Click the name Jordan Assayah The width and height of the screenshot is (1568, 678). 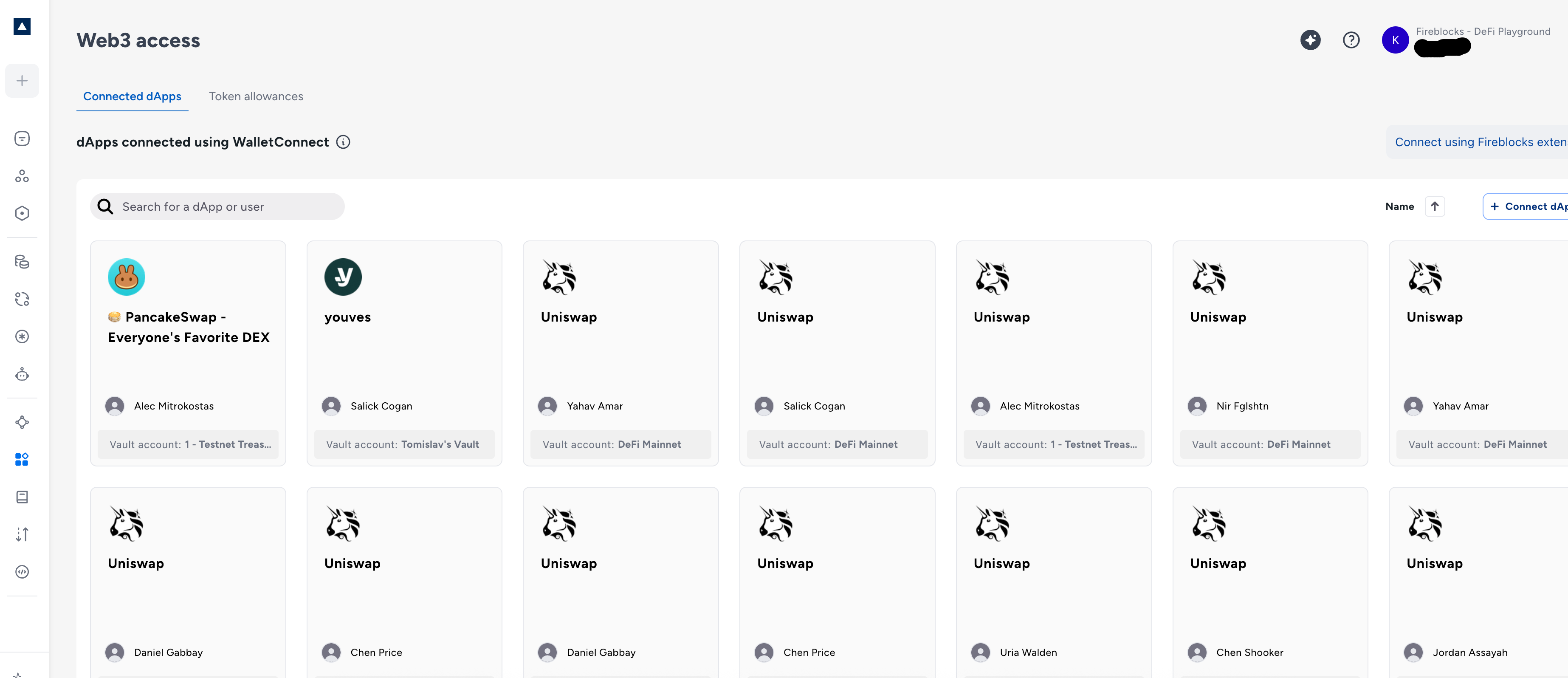point(1470,653)
